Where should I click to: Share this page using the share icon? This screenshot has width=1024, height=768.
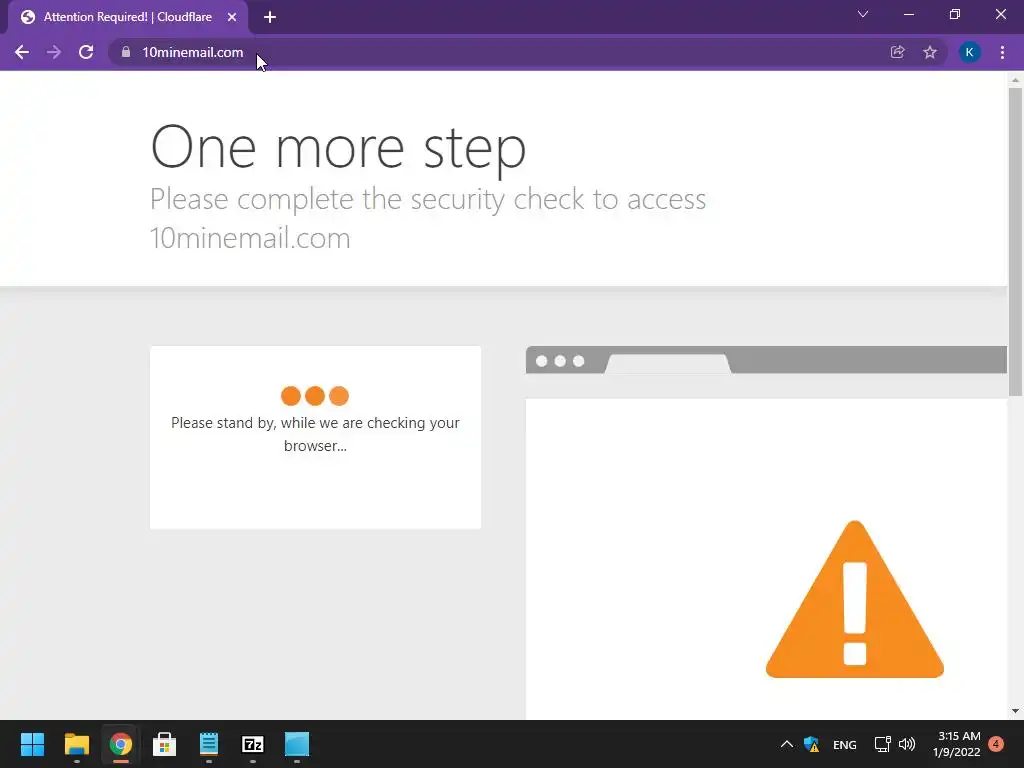coord(897,52)
